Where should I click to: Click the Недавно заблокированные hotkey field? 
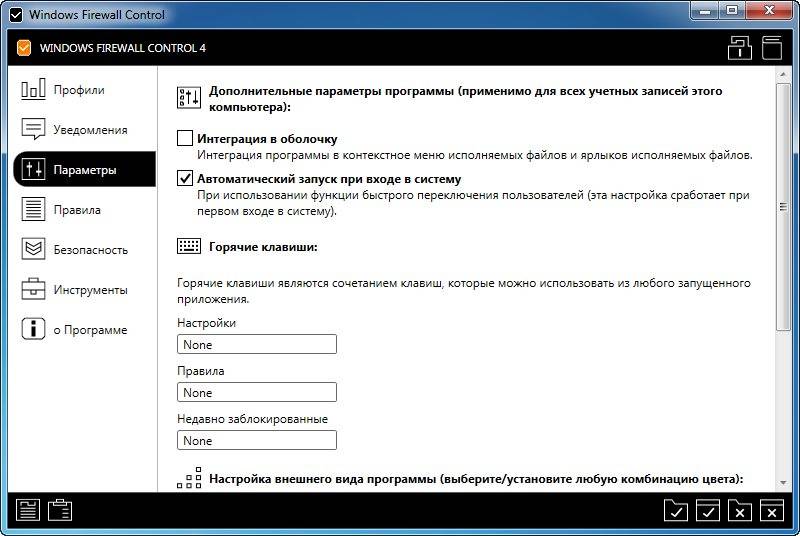click(257, 440)
